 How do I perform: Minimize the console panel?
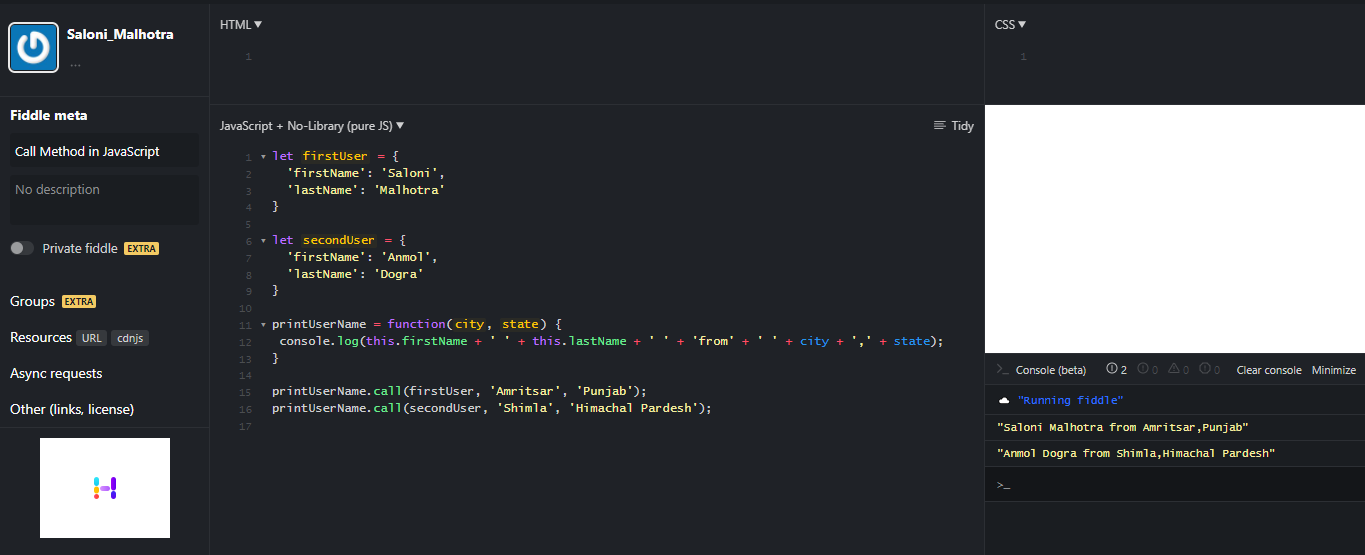[1334, 370]
